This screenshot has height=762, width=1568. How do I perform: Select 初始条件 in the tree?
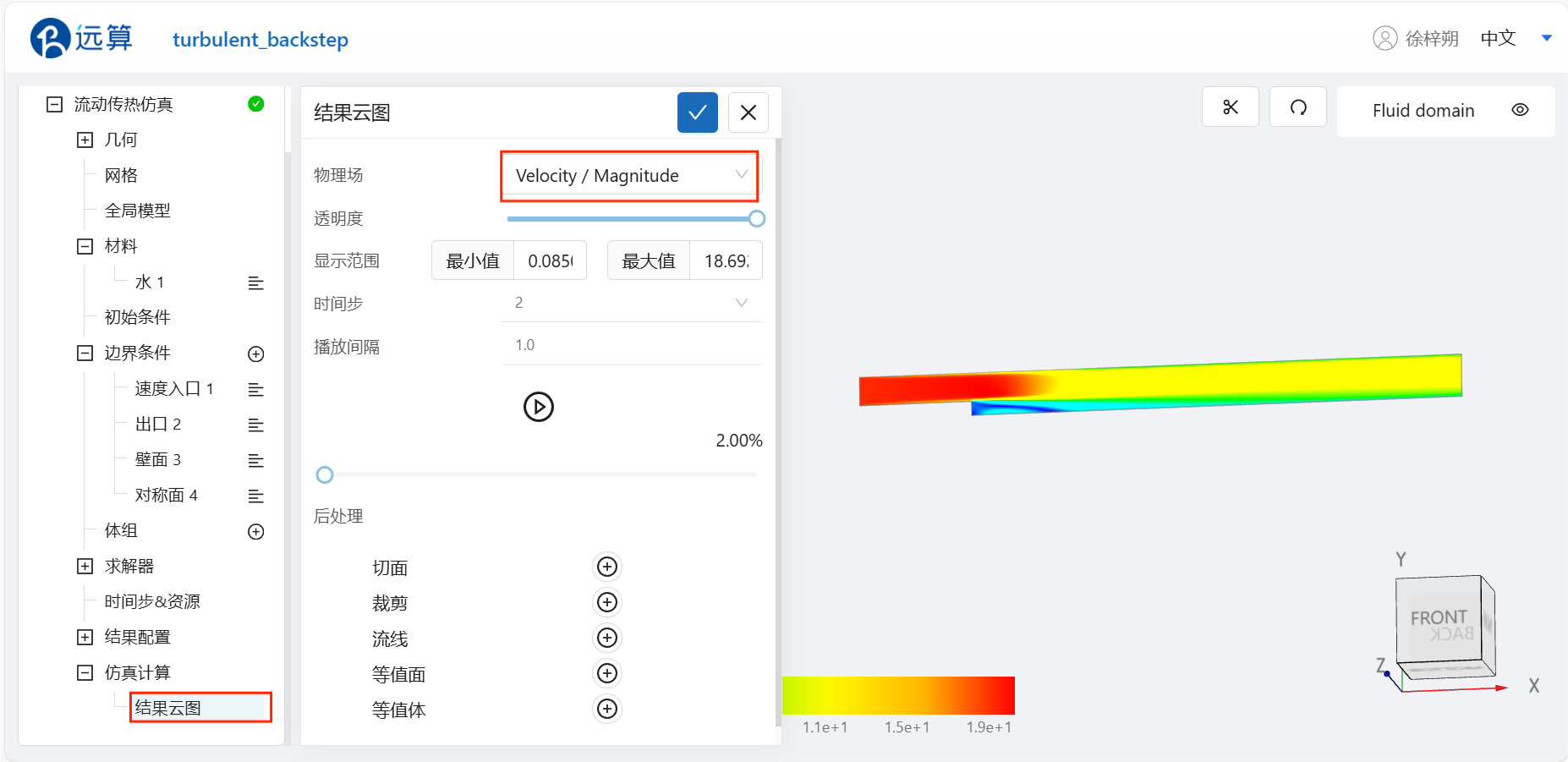[138, 317]
